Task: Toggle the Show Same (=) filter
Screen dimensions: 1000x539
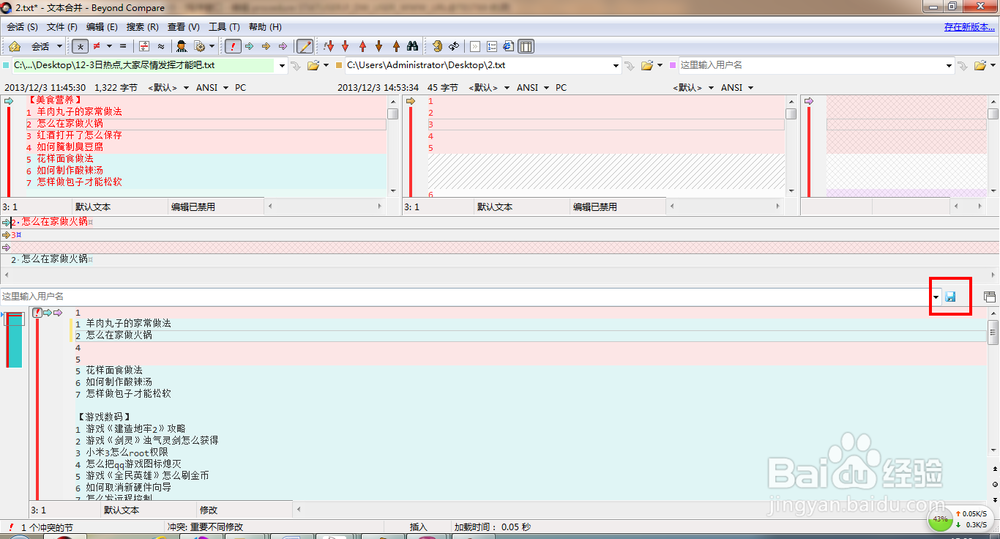Action: pyautogui.click(x=122, y=46)
